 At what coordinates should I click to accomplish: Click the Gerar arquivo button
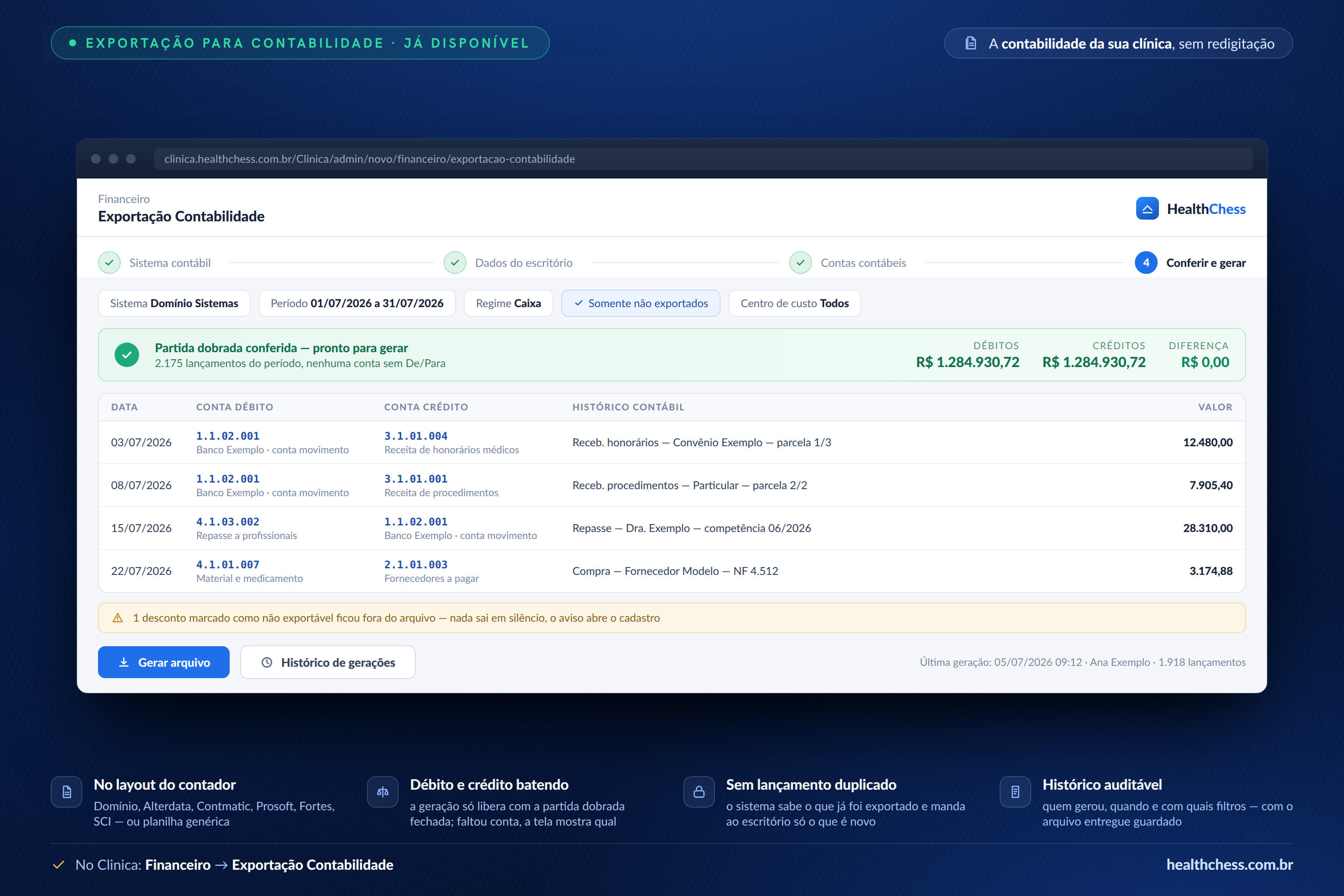tap(164, 662)
